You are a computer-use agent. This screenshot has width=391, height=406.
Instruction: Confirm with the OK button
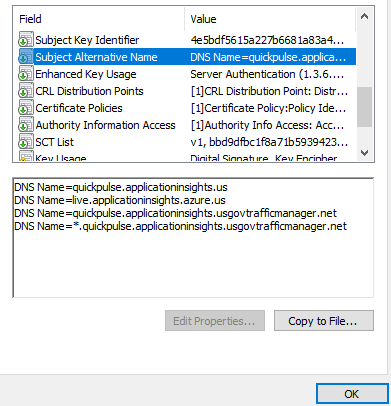(352, 394)
